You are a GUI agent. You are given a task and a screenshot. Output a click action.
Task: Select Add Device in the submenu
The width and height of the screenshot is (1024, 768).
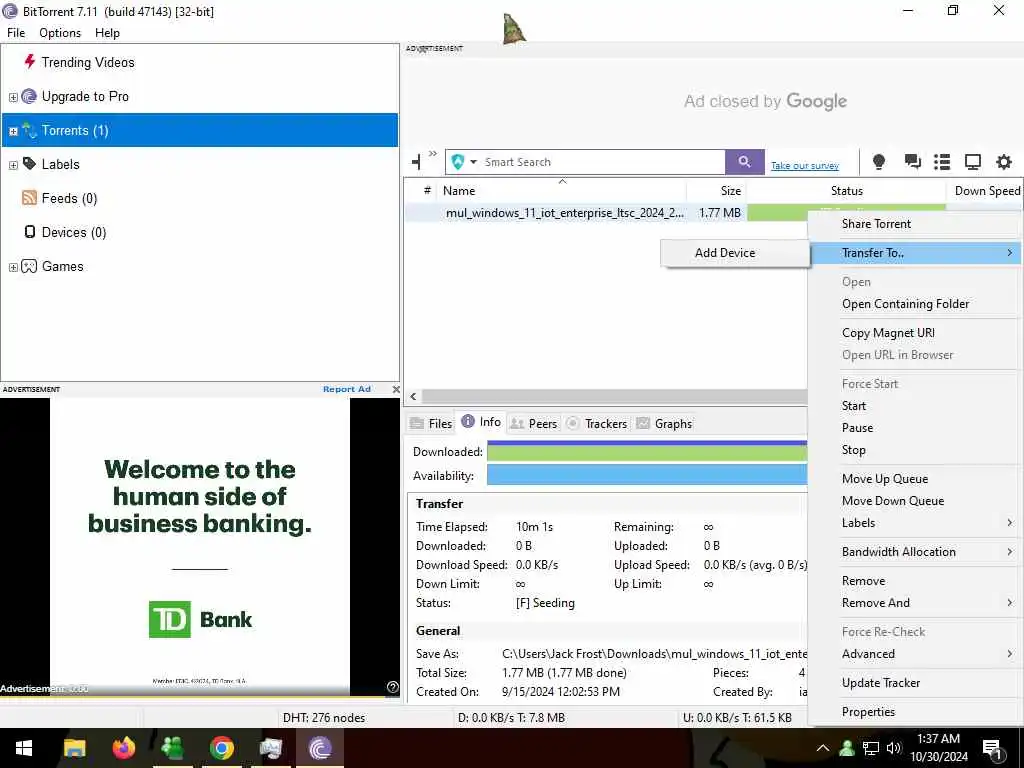735,253
